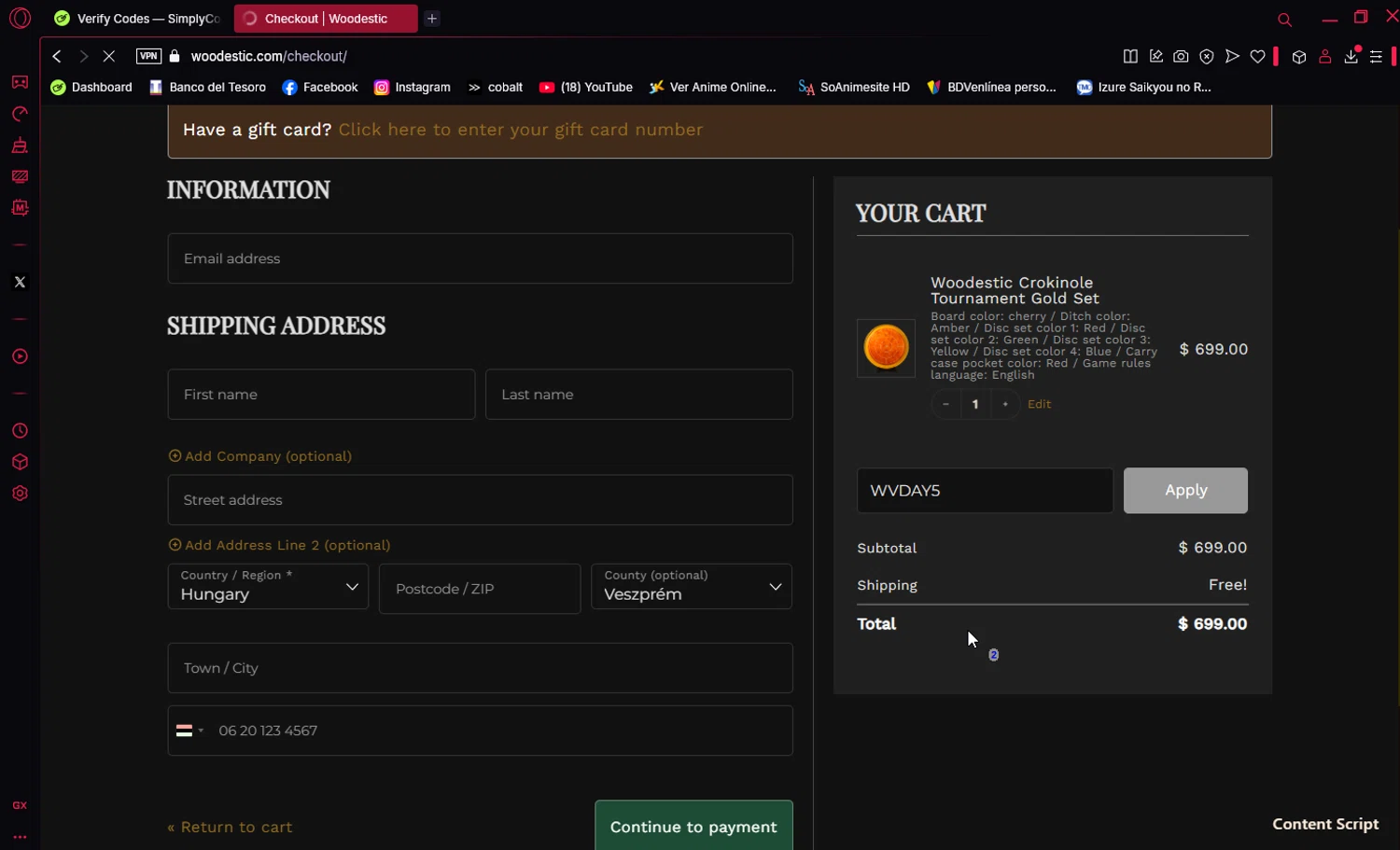
Task: Click the GX icon at sidebar bottom
Action: coord(20,805)
